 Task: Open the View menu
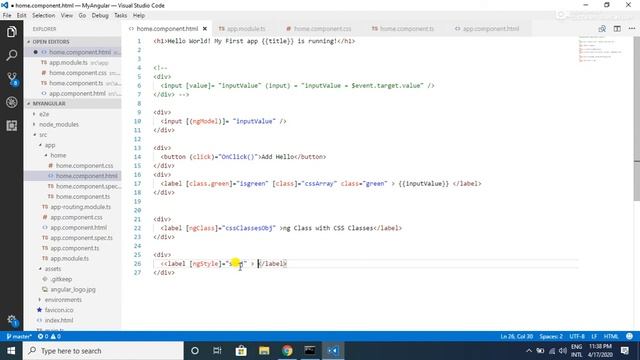(67, 15)
